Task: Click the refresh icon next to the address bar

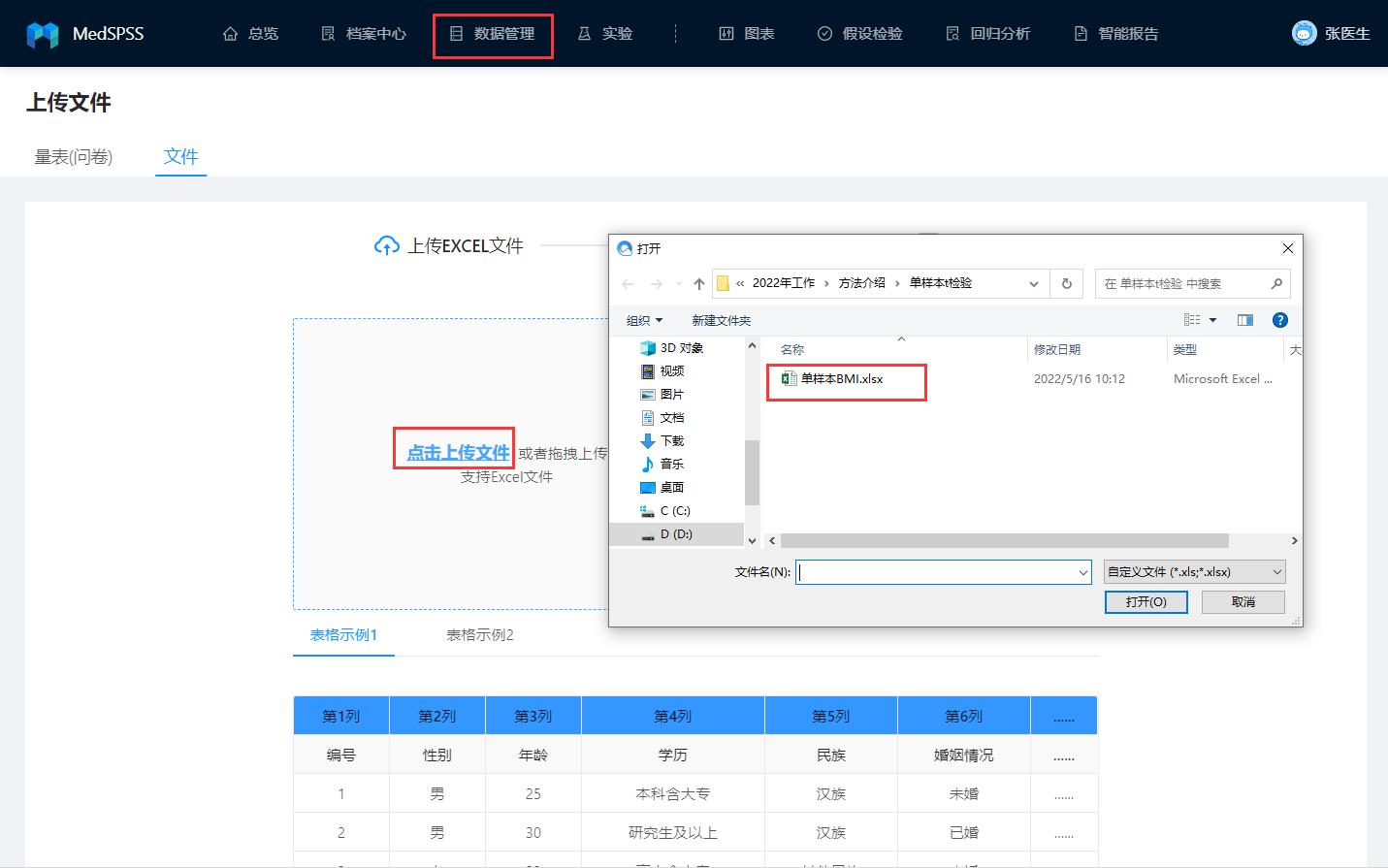Action: pyautogui.click(x=1065, y=283)
